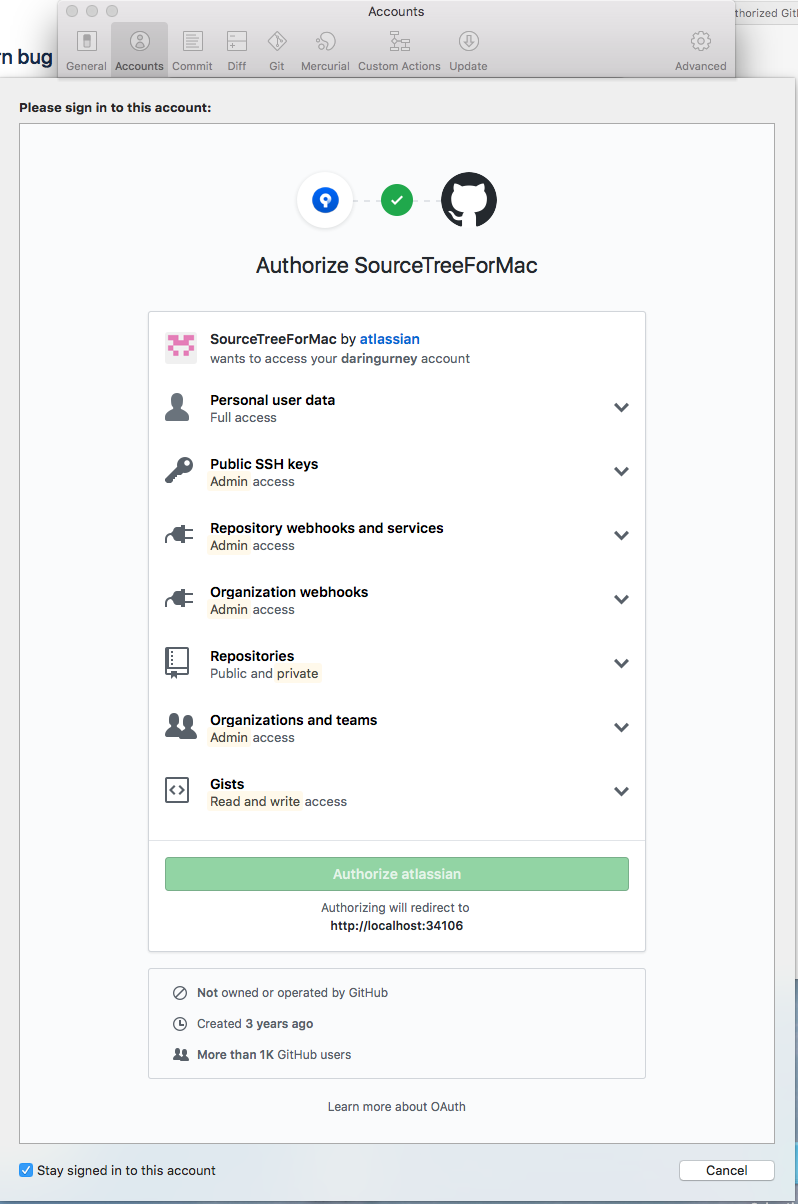Click the pink SourceTreeForMac avatar icon
This screenshot has width=798, height=1204.
click(x=181, y=347)
